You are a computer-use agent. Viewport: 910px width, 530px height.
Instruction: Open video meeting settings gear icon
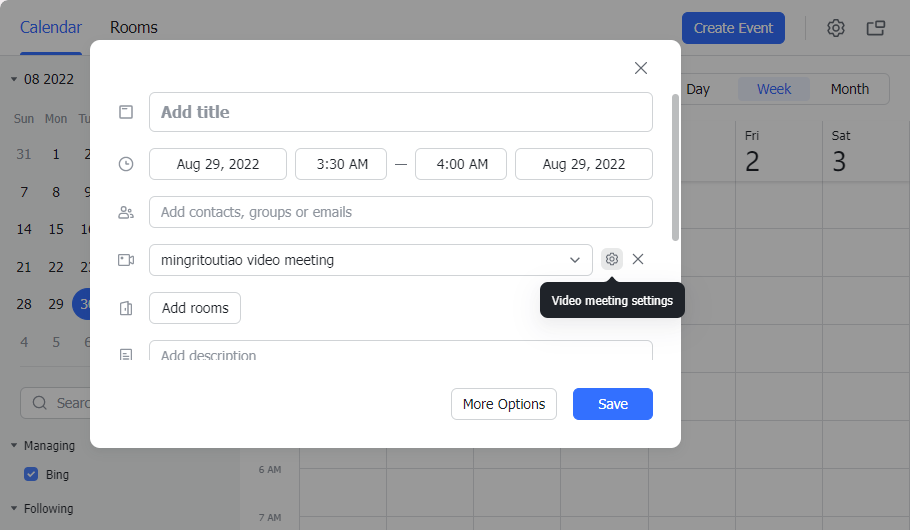612,259
